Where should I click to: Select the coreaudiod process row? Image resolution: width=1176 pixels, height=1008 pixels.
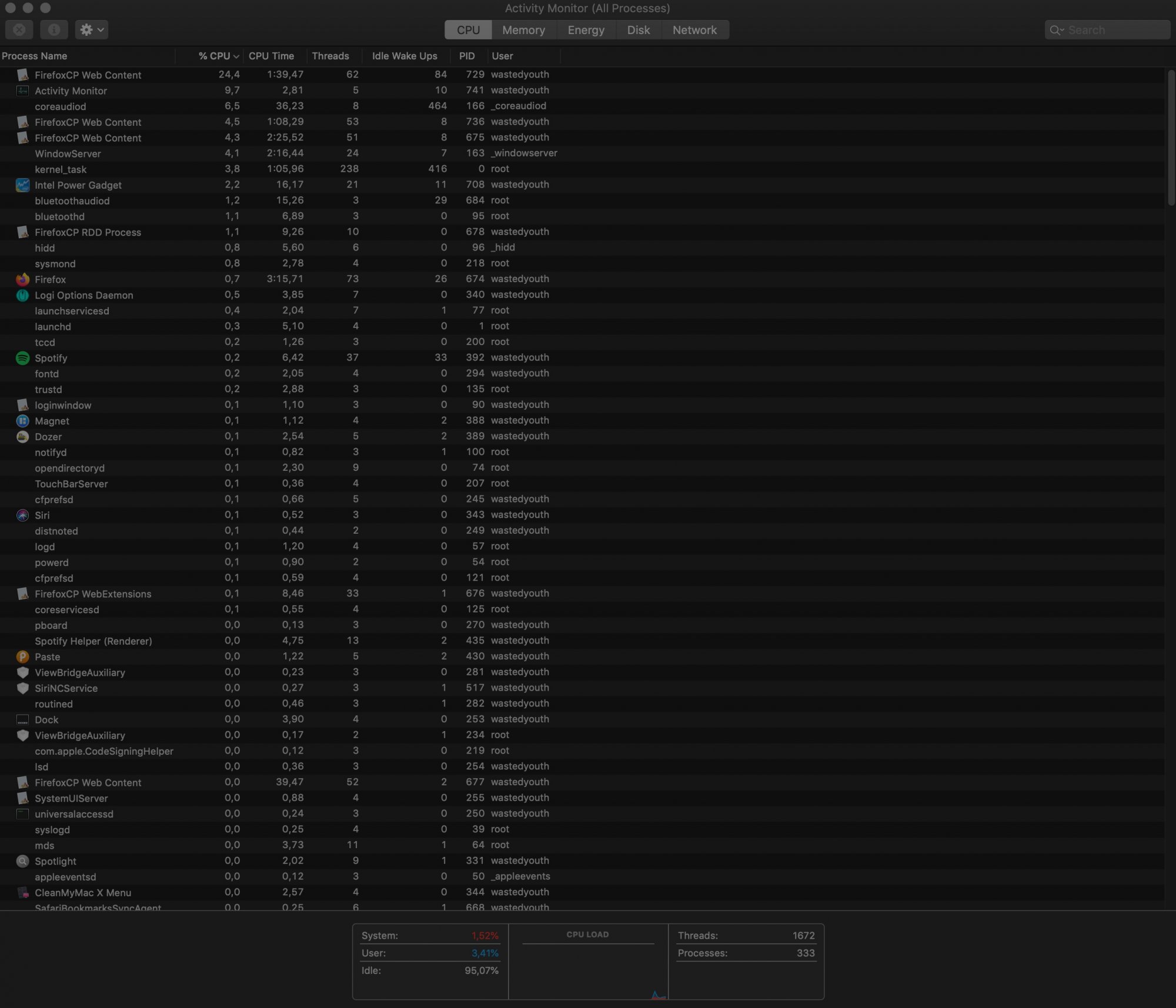(582, 106)
